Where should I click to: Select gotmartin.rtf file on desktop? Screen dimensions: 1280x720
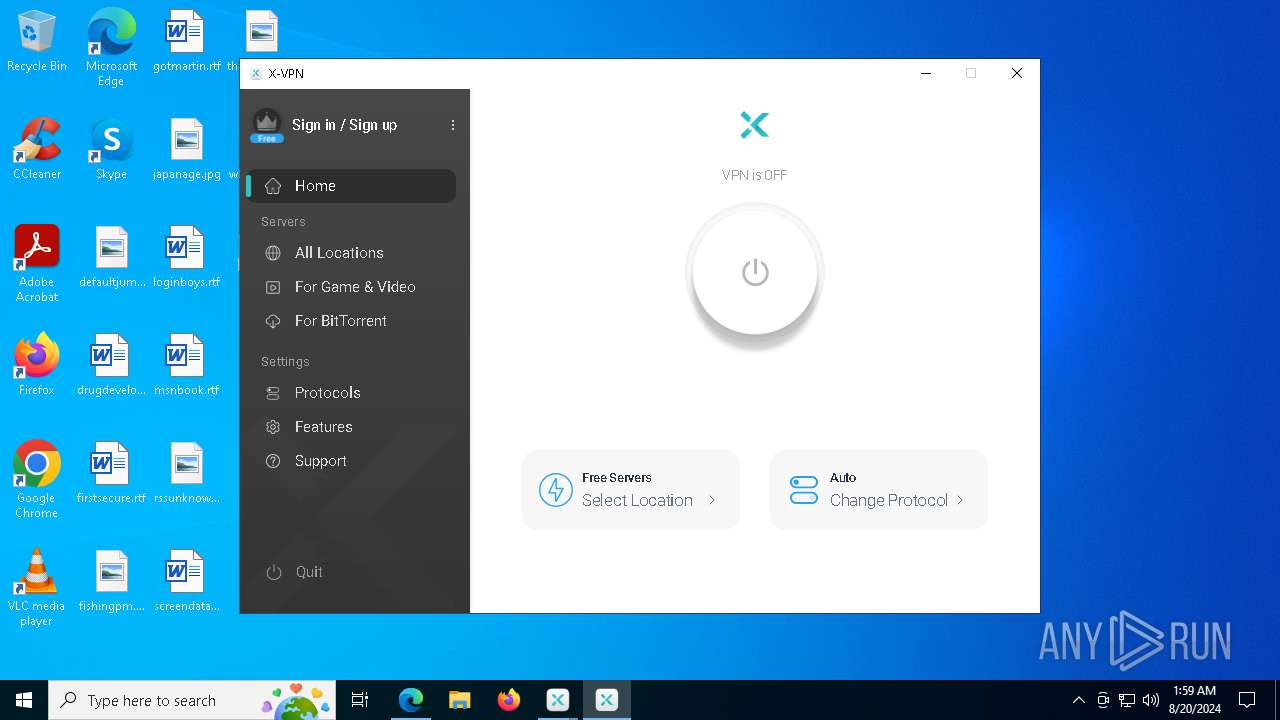point(186,42)
